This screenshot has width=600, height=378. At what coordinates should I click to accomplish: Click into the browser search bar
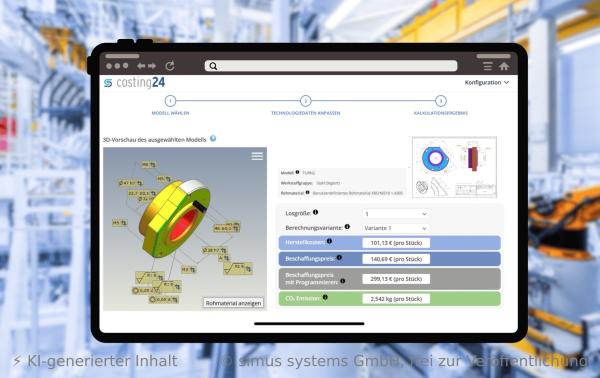[x=331, y=66]
